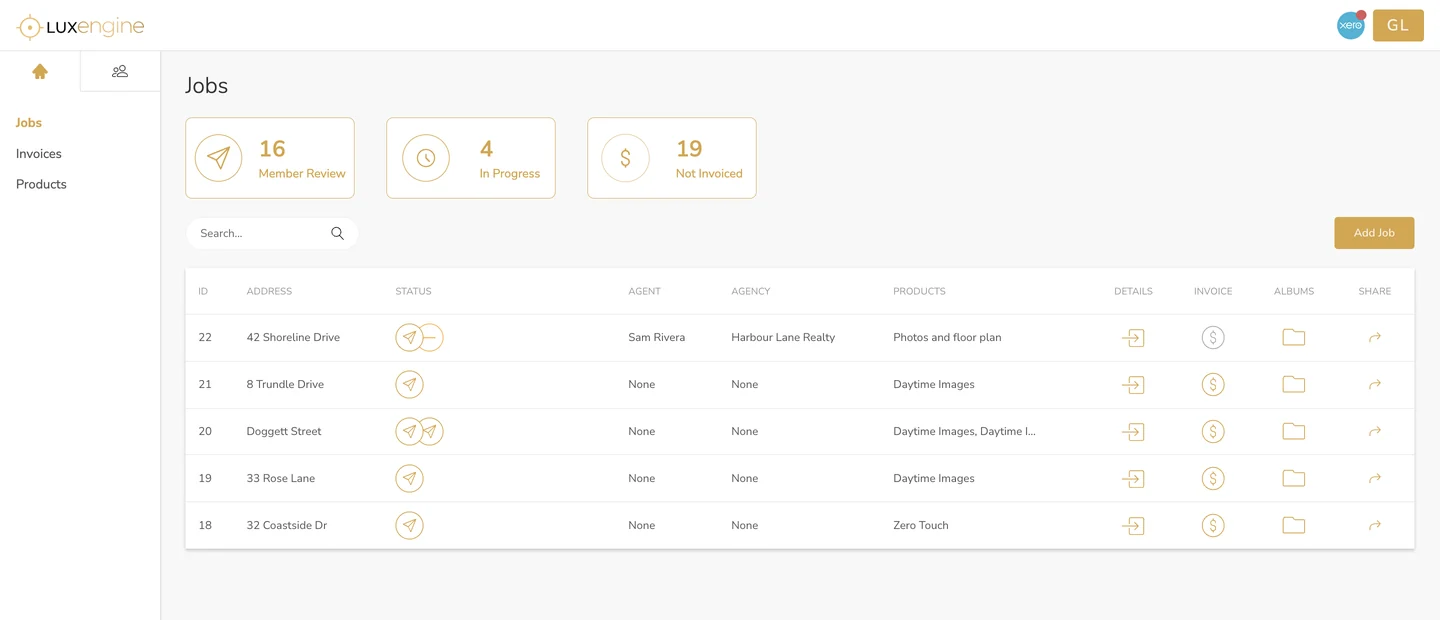Share the Doggett Street job
The height and width of the screenshot is (620, 1440).
click(x=1375, y=432)
